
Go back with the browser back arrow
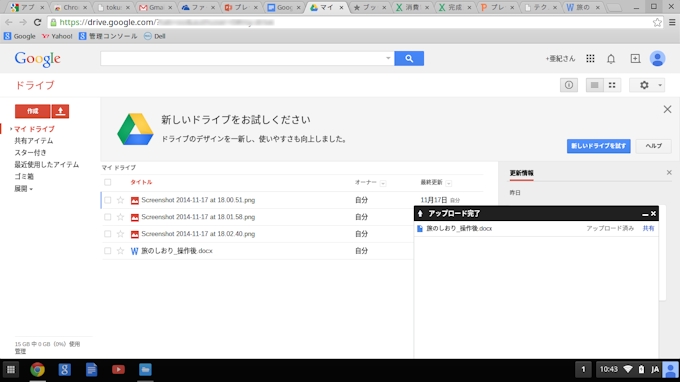click(x=9, y=22)
